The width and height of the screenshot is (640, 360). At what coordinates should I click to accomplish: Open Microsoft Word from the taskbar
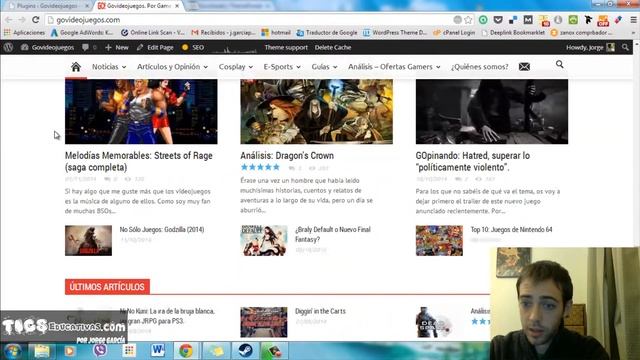(158, 351)
